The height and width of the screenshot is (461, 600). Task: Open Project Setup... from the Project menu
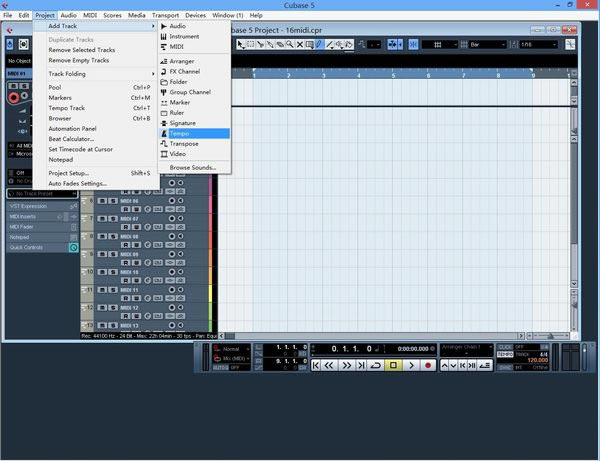pos(69,173)
